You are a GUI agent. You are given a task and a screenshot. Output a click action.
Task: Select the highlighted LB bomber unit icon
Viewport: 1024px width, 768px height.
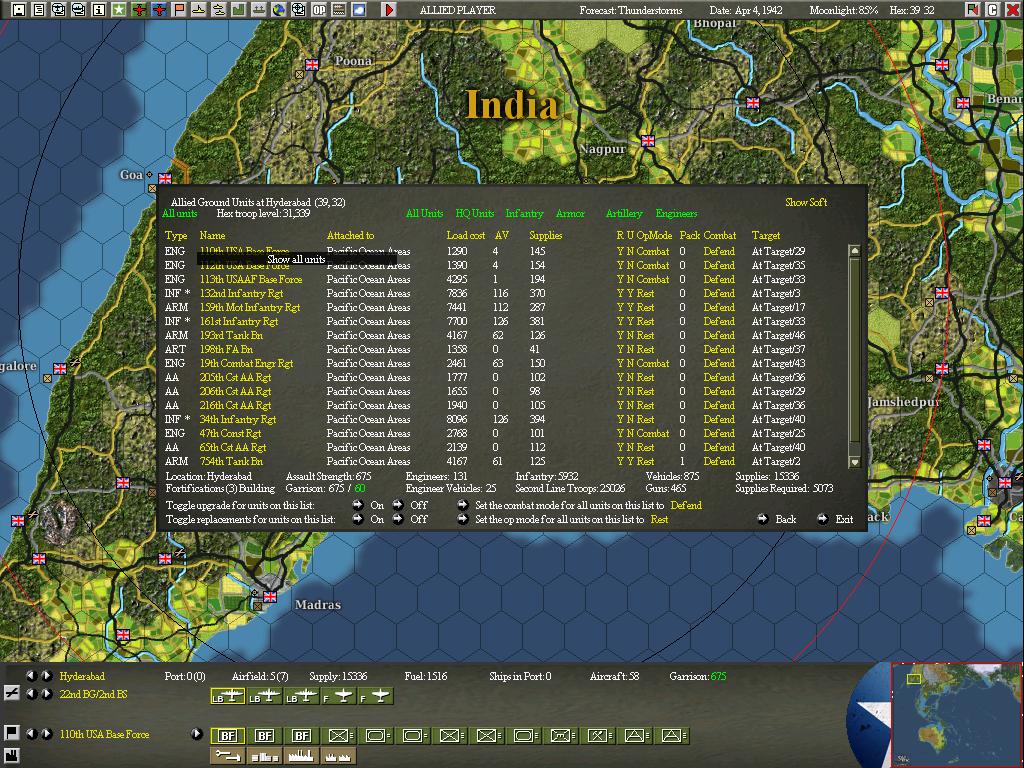[228, 697]
